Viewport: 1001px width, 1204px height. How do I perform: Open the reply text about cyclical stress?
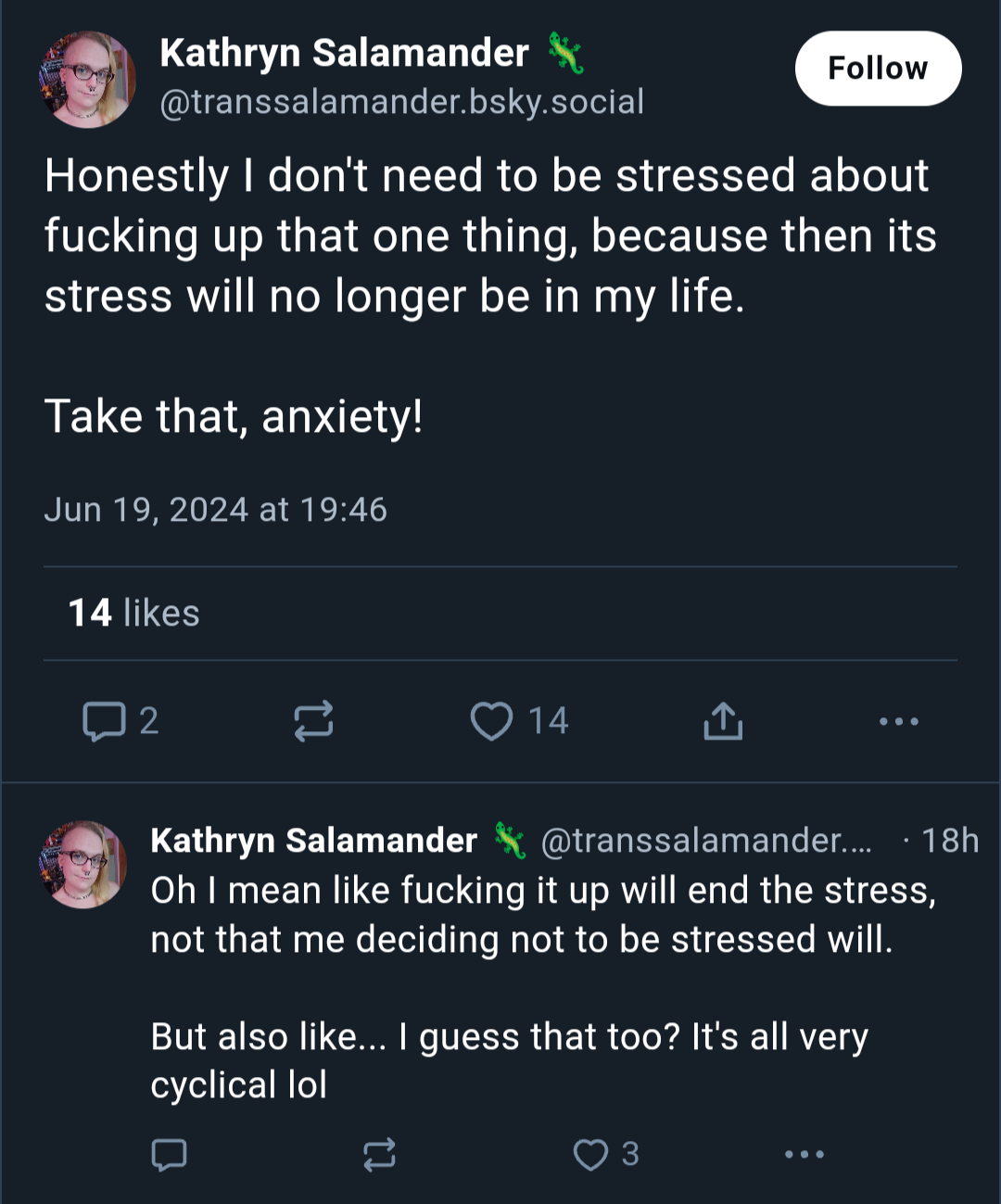coord(543,988)
